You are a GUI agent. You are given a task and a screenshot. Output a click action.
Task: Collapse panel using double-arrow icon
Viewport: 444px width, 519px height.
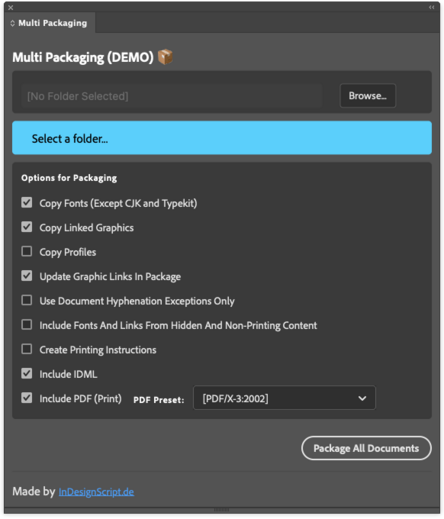(x=431, y=7)
